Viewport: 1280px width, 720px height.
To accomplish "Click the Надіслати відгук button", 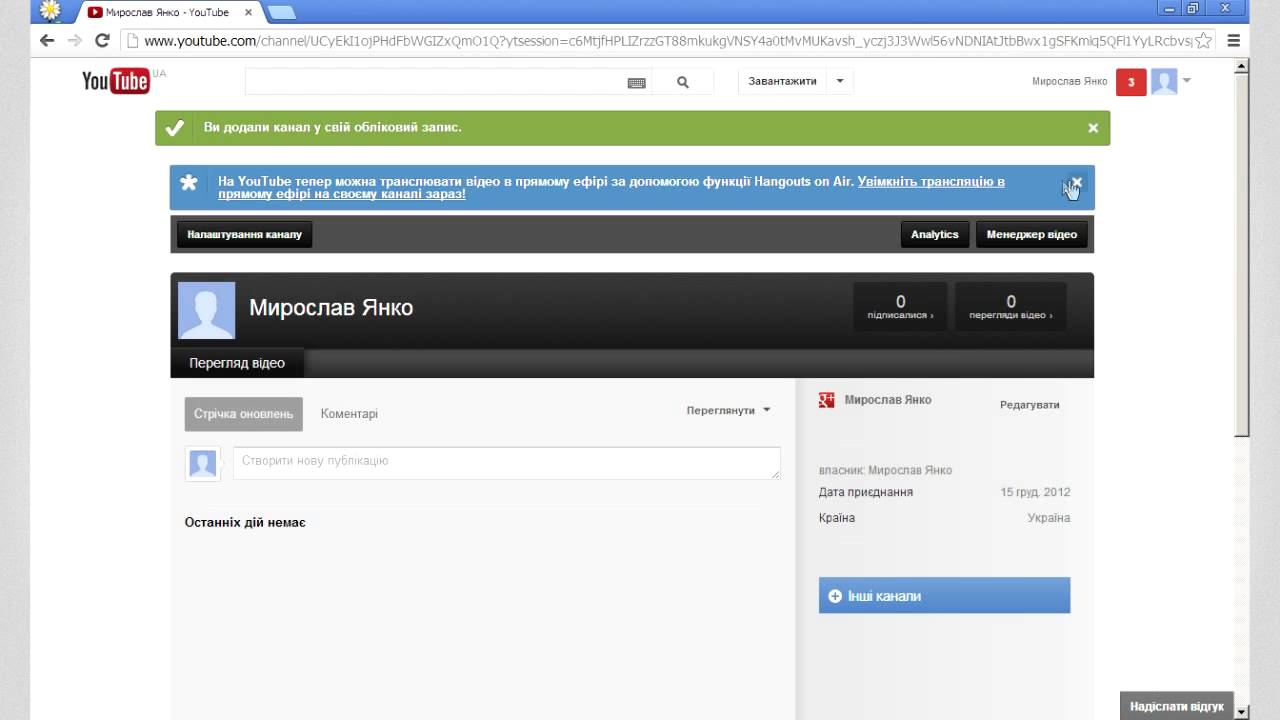I will [x=1177, y=706].
